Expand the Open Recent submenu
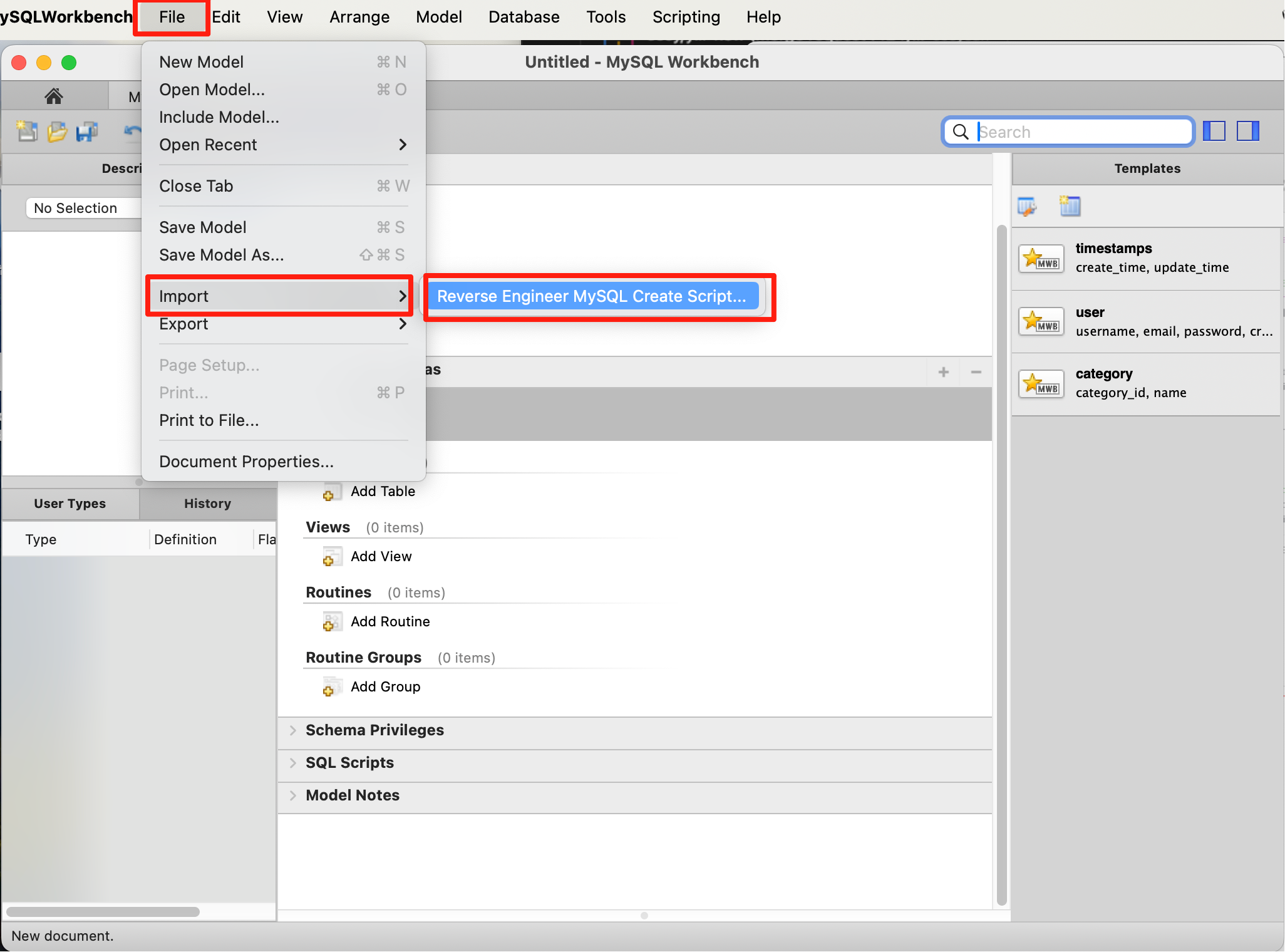Image resolution: width=1285 pixels, height=952 pixels. pyautogui.click(x=283, y=145)
